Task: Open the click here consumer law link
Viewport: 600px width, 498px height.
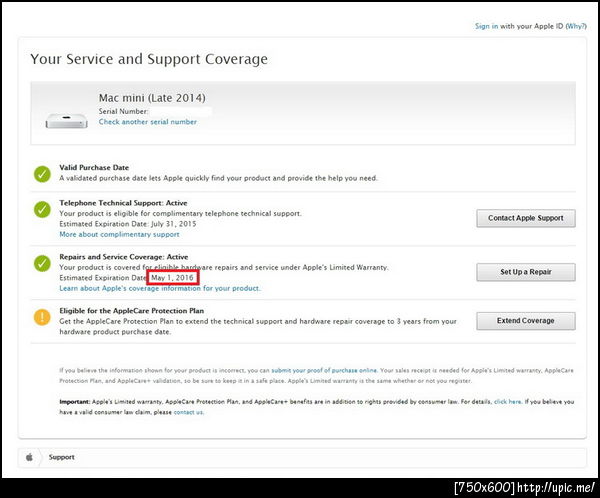Action: [507, 402]
